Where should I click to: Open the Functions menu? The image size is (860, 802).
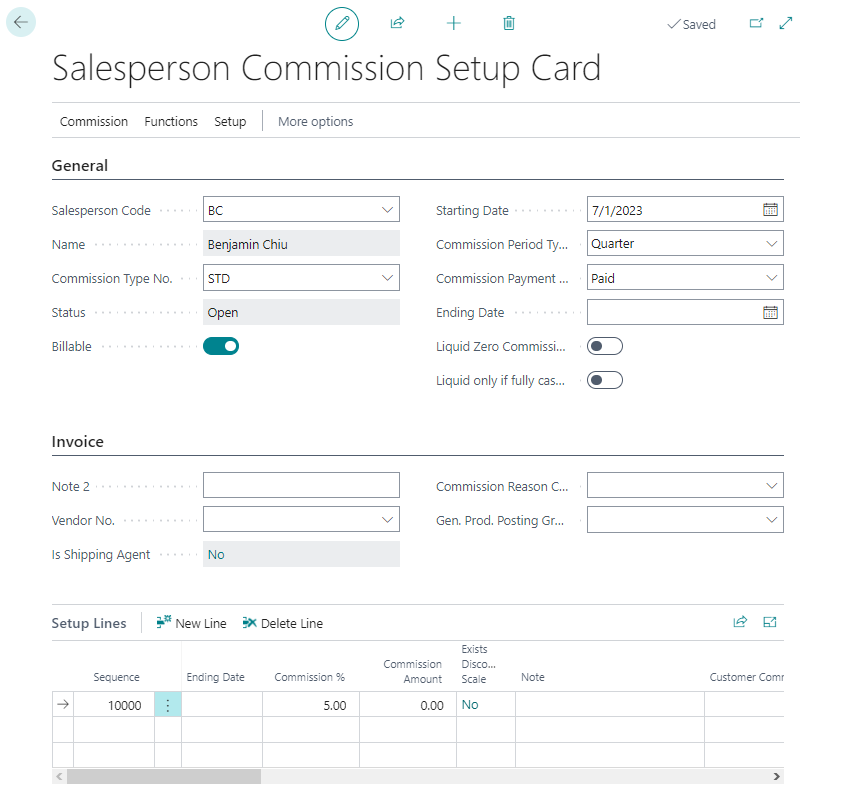coord(171,121)
